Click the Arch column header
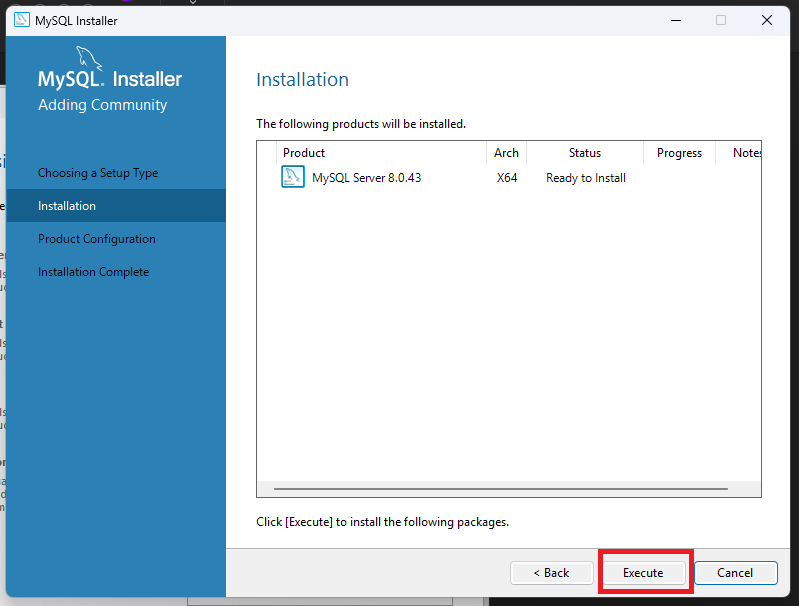Viewport: 799px width, 606px height. coord(507,153)
